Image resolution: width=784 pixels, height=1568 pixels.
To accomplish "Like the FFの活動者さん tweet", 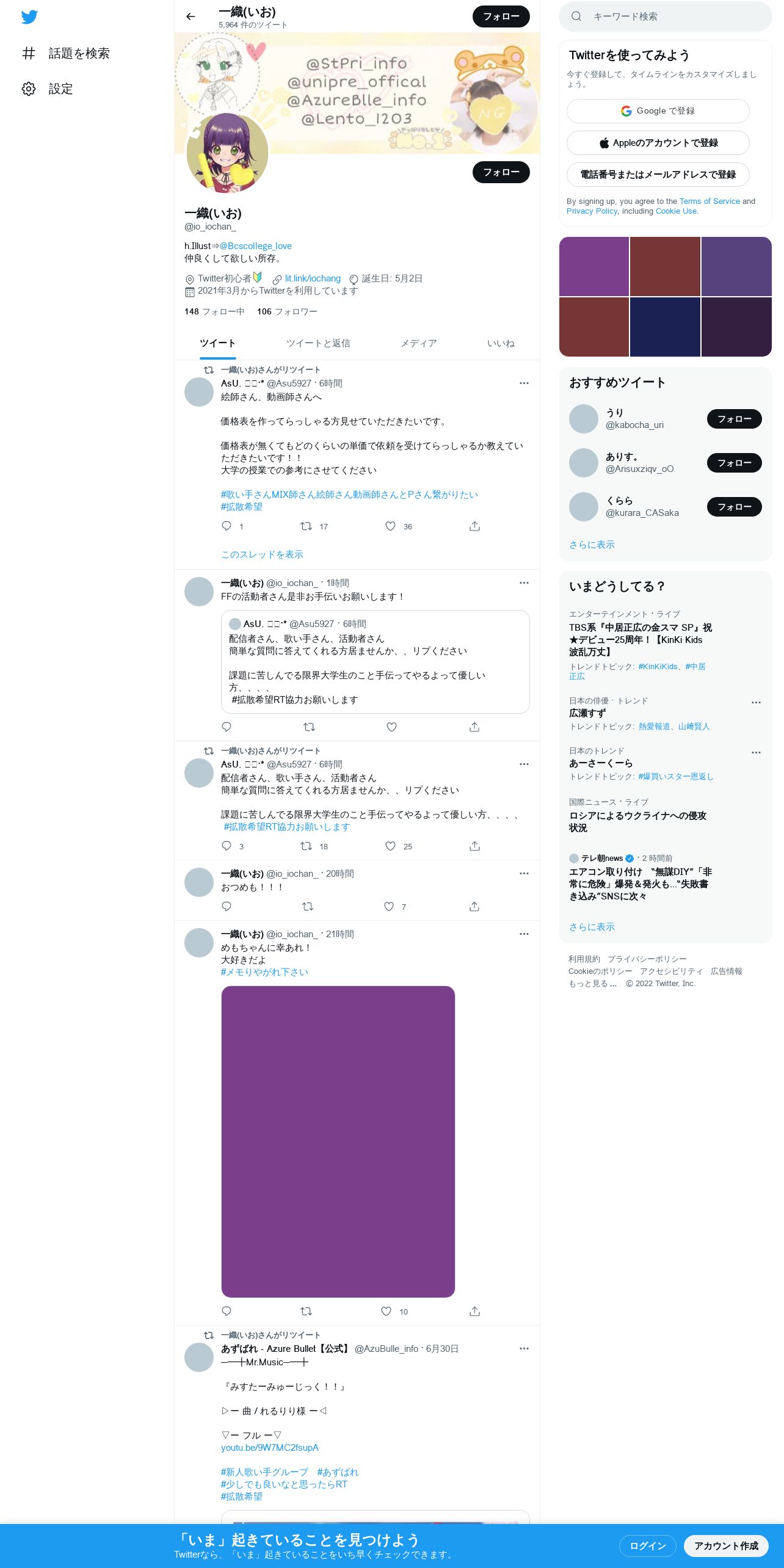I will [392, 727].
